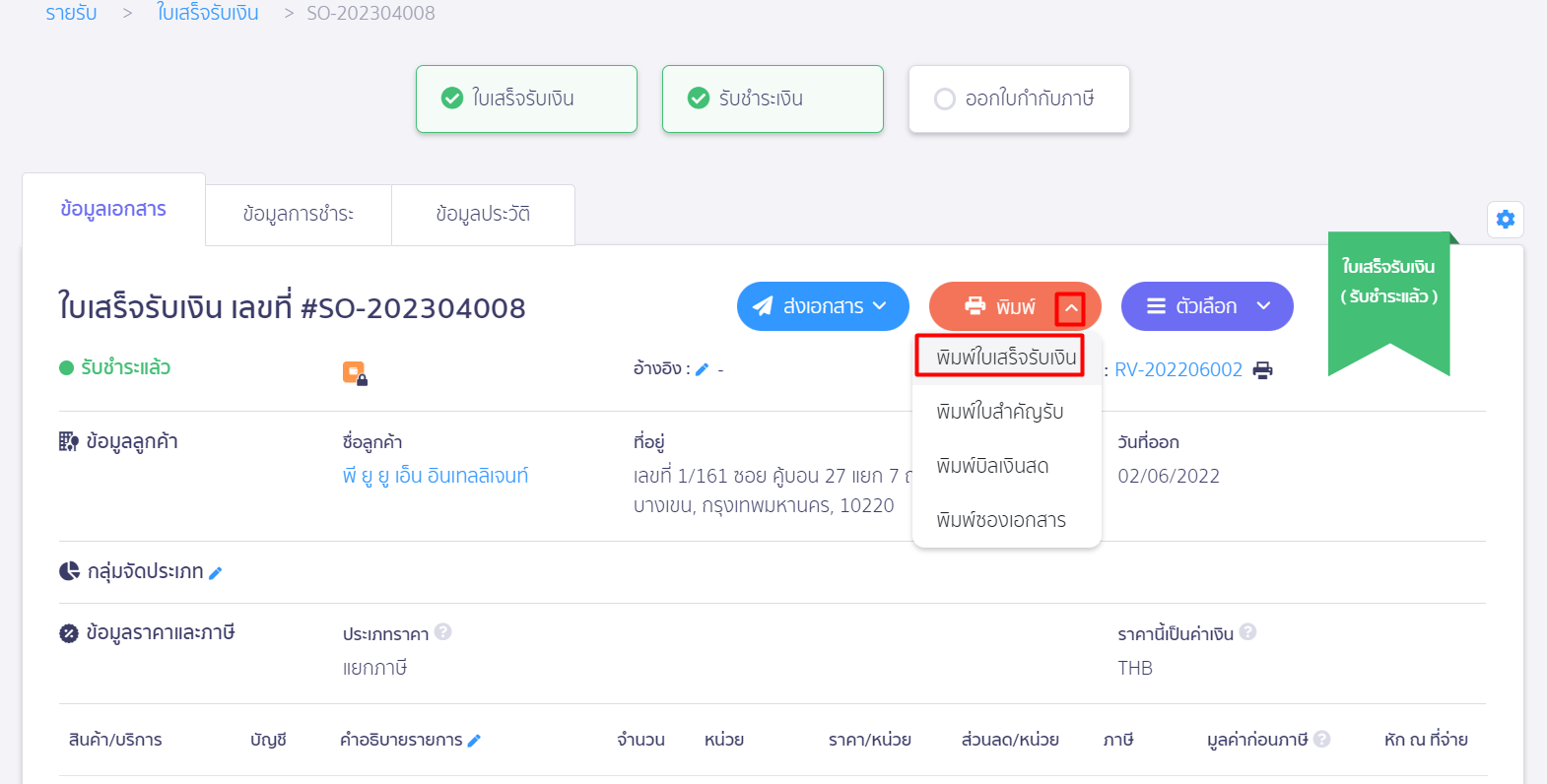Screen dimensions: 1547x784
Task: Open the ตัวเลือก options dropdown
Action: click(x=1206, y=306)
